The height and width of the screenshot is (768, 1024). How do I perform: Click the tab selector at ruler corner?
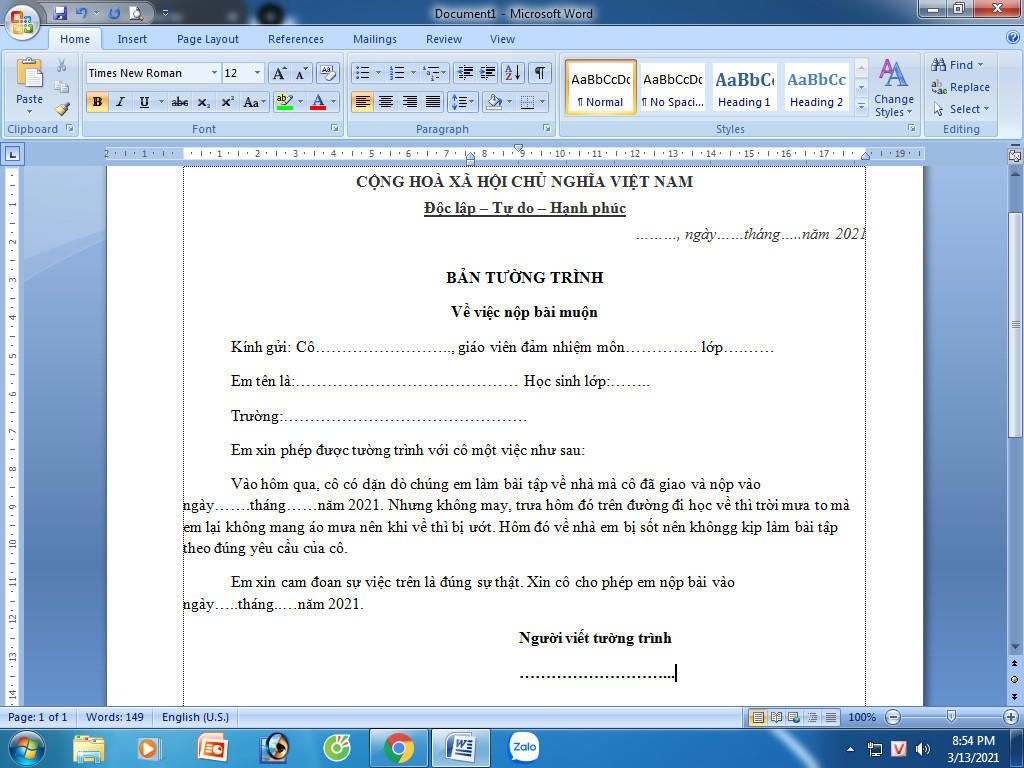pos(12,154)
